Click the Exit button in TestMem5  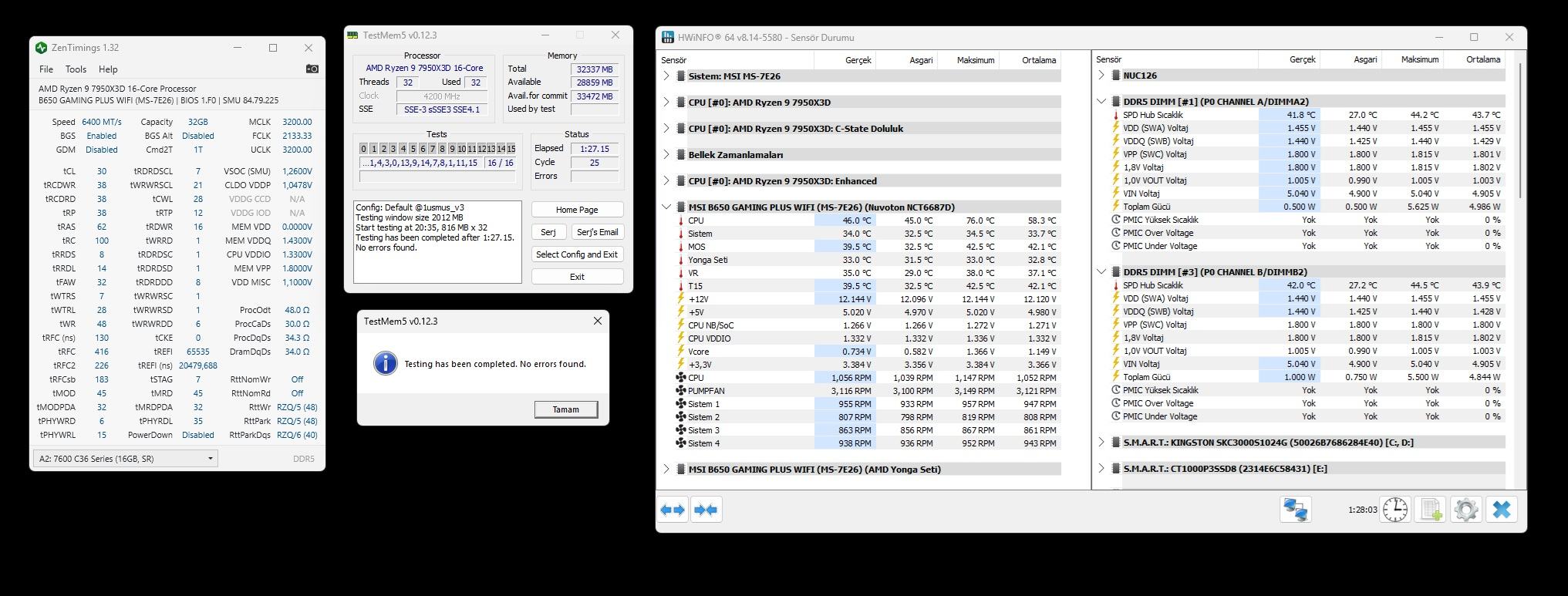click(x=577, y=277)
